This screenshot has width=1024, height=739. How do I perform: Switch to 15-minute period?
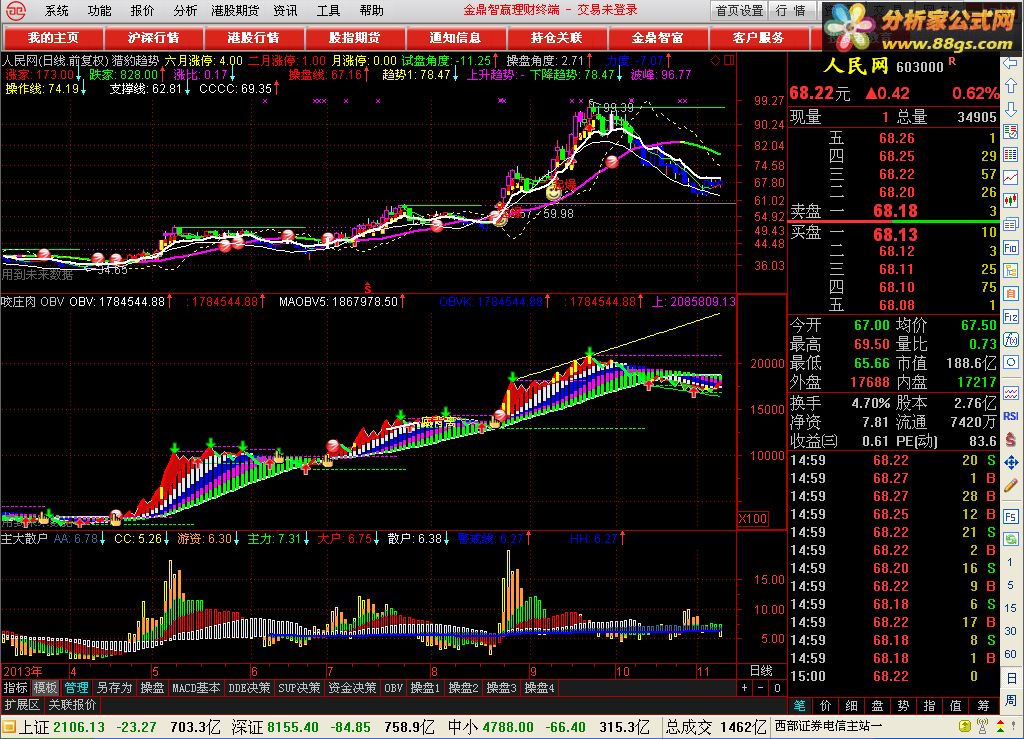point(1010,608)
